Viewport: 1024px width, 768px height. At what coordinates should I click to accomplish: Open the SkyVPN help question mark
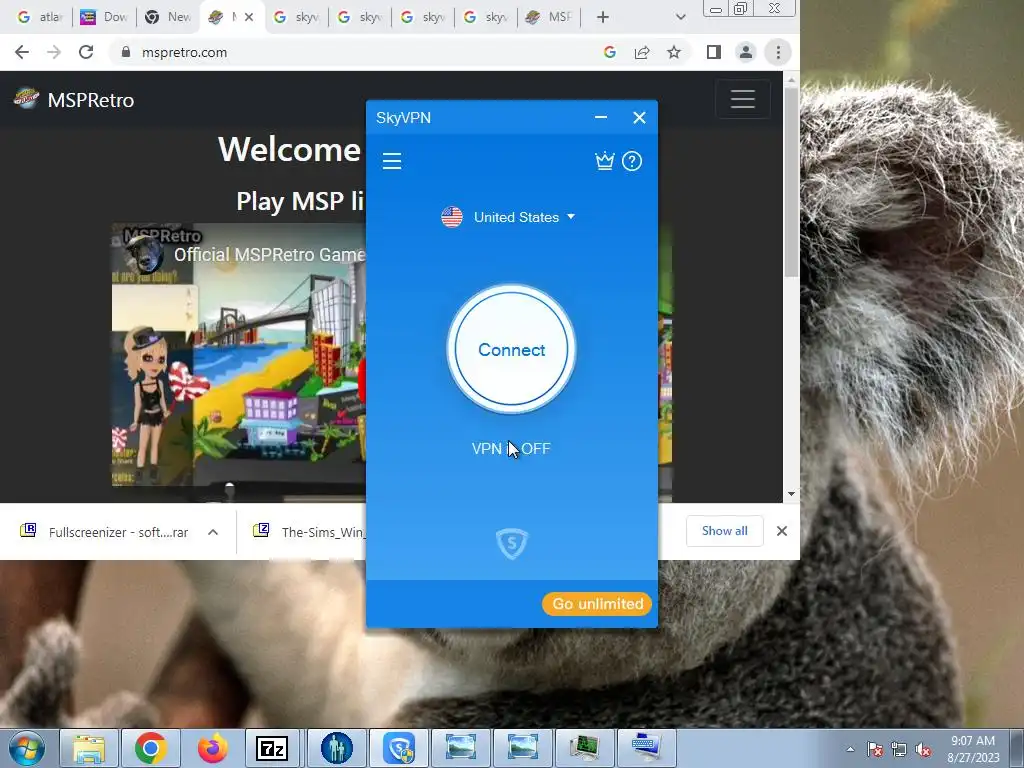pyautogui.click(x=632, y=161)
